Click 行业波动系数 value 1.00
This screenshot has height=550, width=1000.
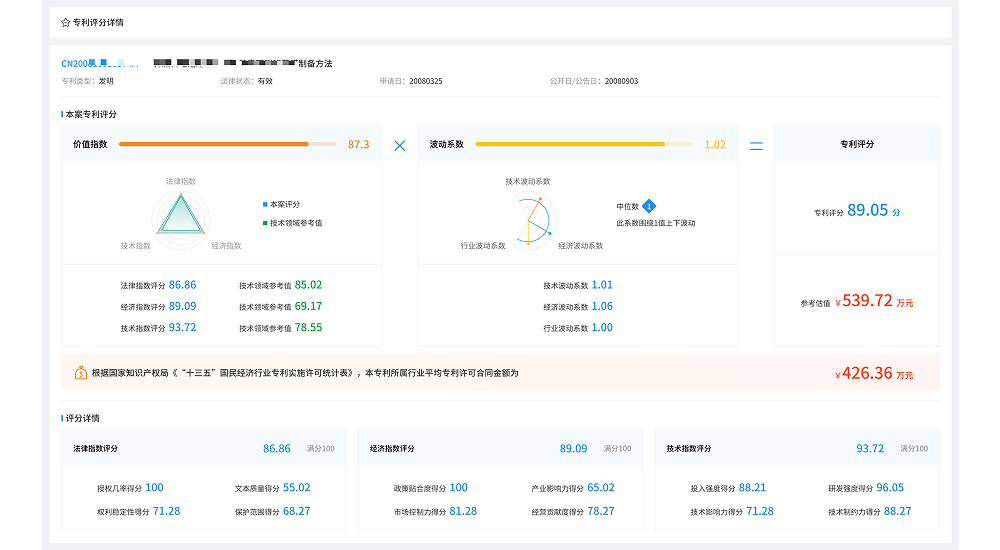602,327
